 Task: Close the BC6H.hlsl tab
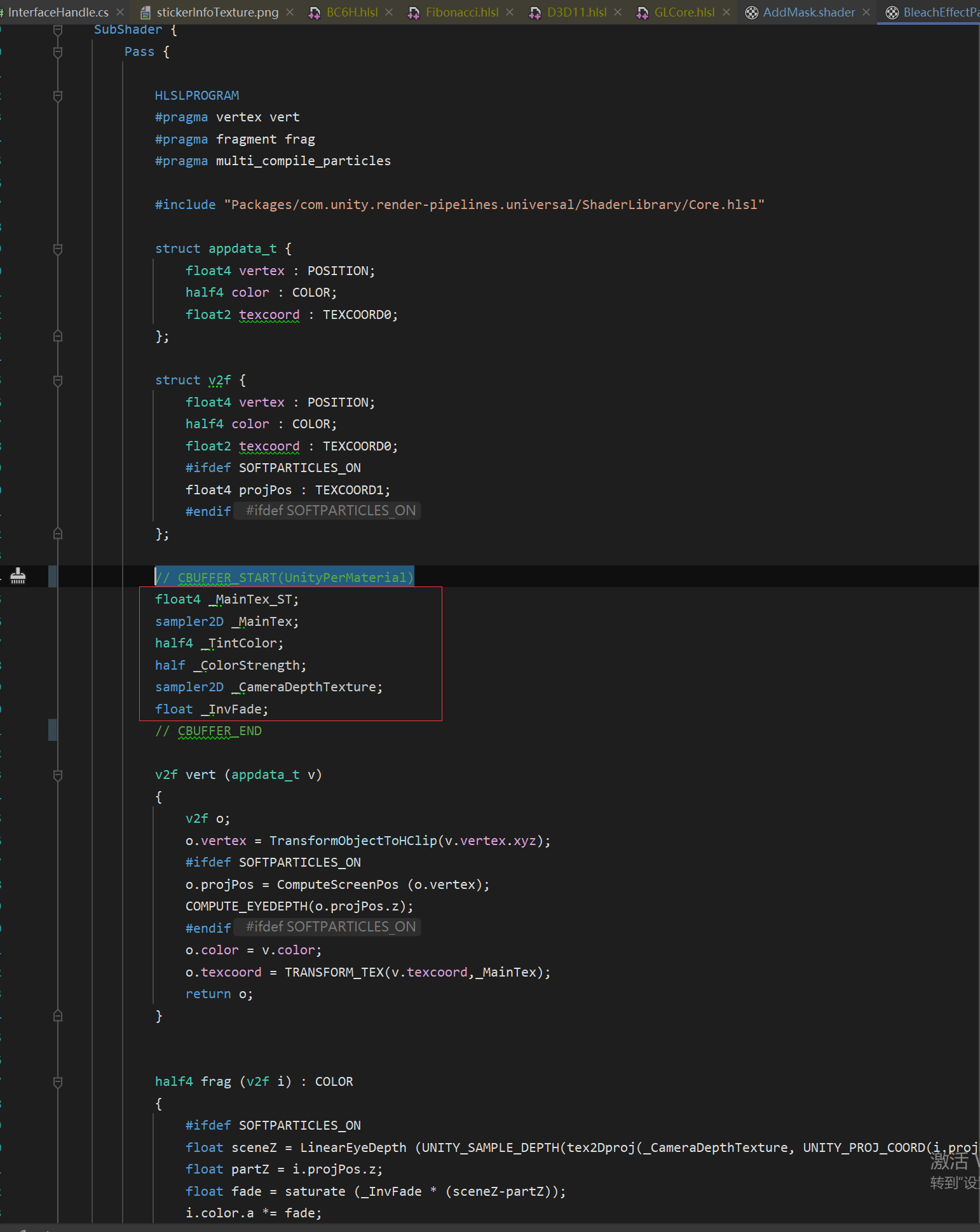click(x=389, y=12)
